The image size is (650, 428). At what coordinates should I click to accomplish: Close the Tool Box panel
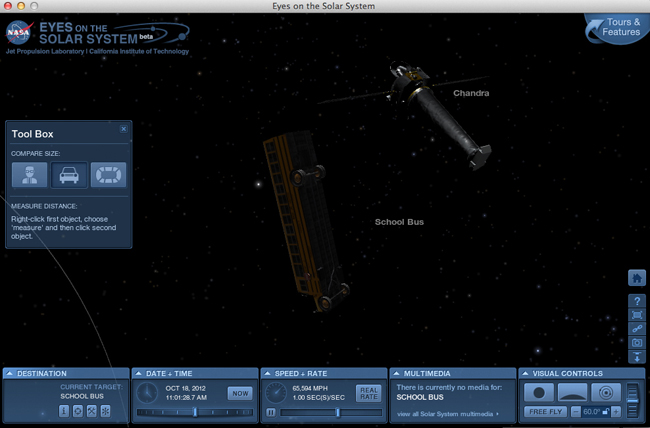click(x=124, y=129)
